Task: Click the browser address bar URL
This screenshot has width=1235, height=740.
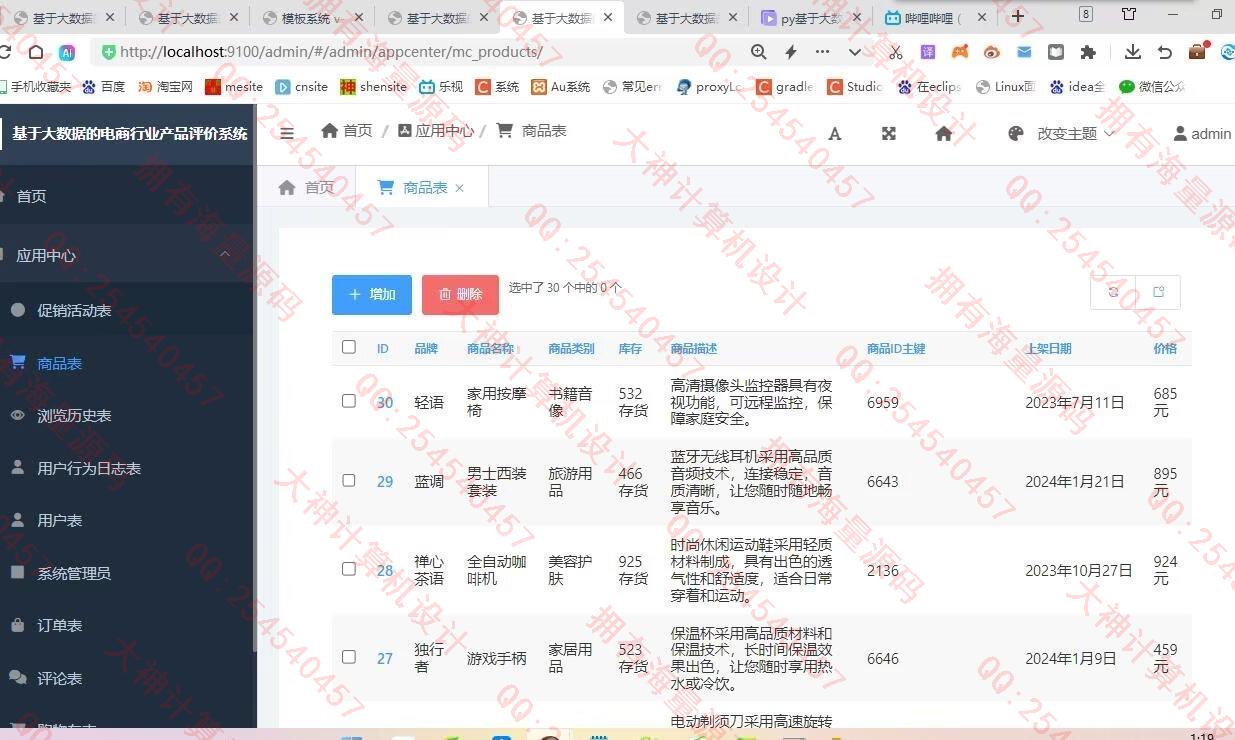Action: (x=331, y=52)
